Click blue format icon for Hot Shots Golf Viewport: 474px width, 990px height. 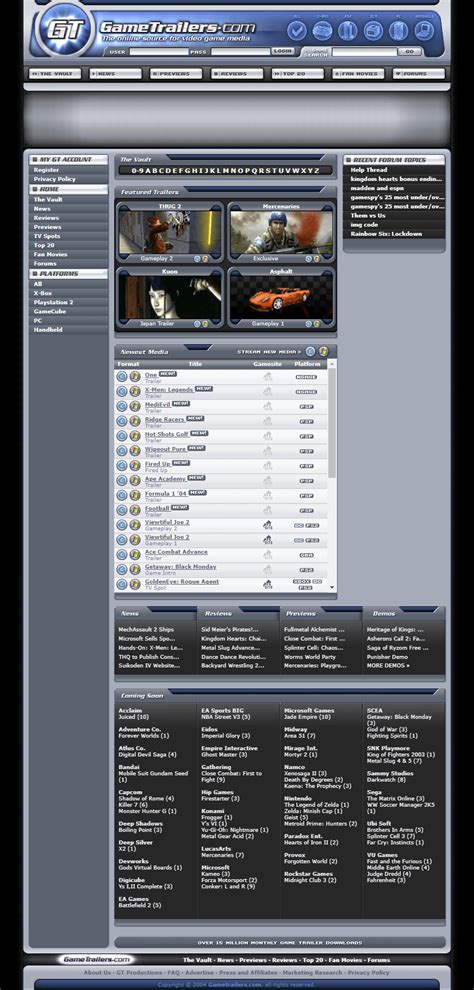click(122, 436)
